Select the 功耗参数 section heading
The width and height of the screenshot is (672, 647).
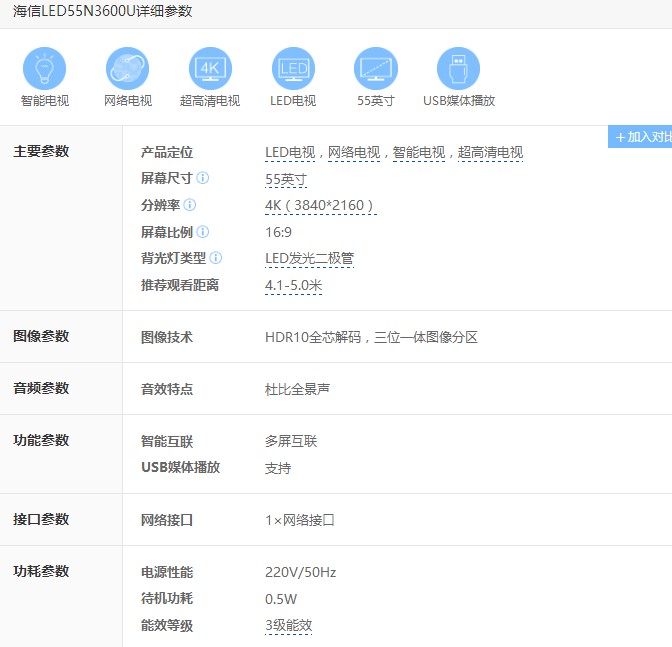41,571
